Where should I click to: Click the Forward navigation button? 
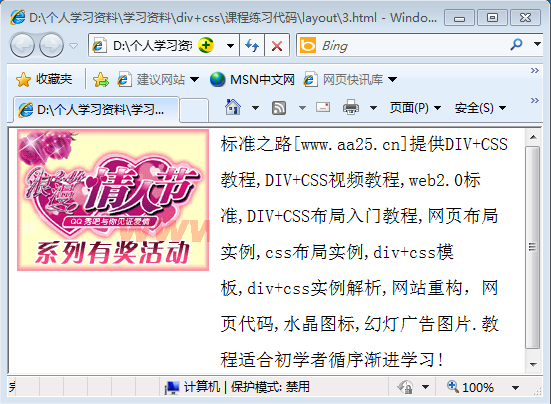coord(51,45)
